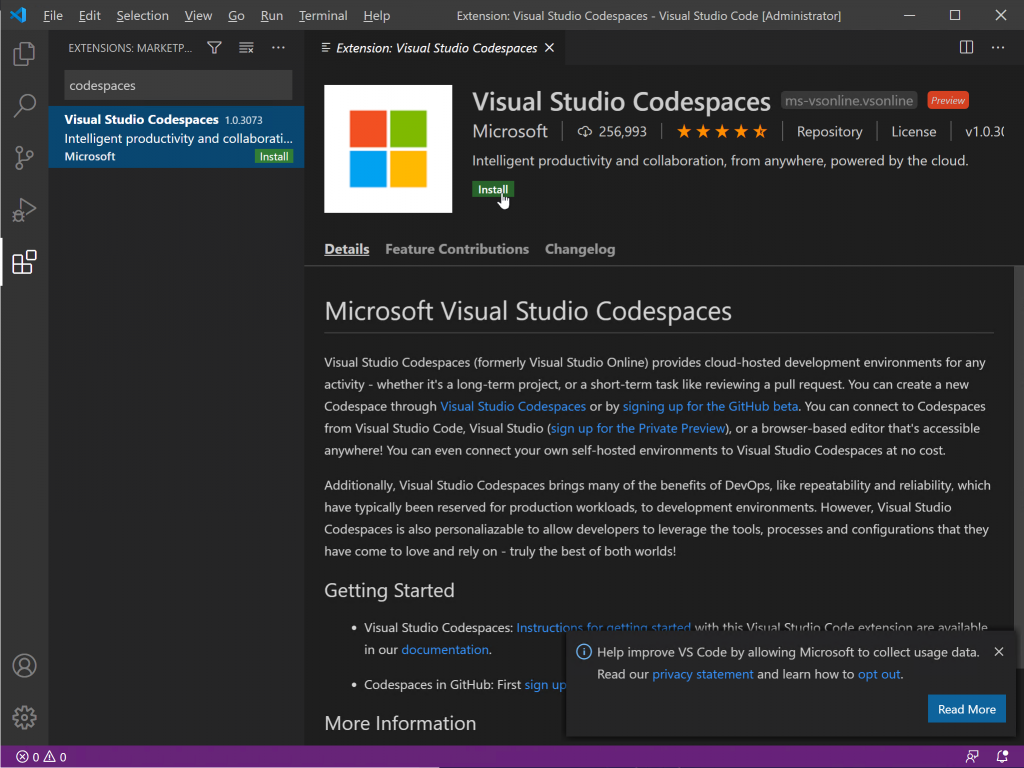Screen dimensions: 1024x768
Task: Clear extensions search results icon
Action: pos(246,48)
